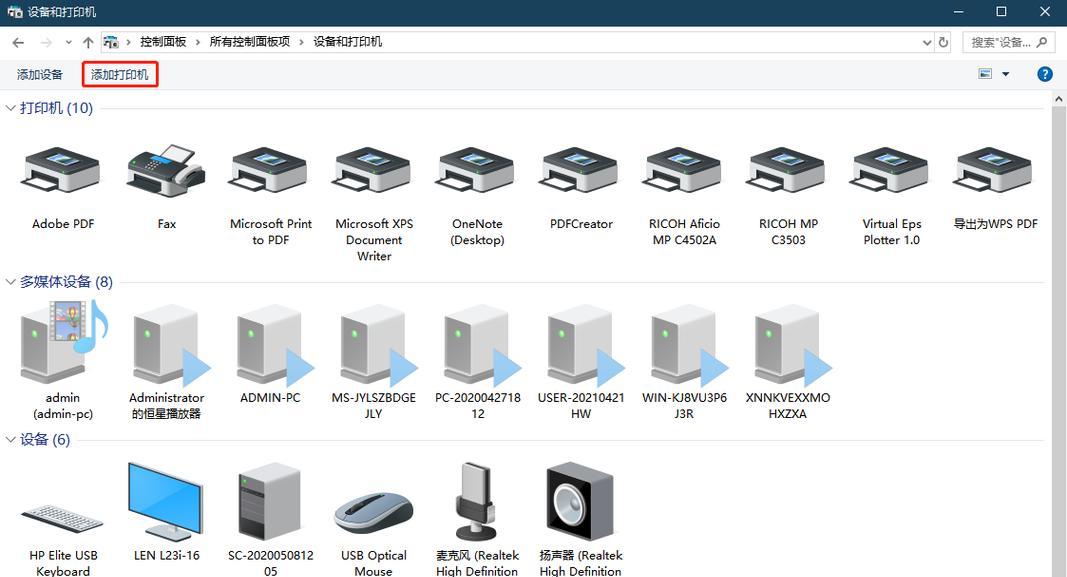Open recent locations dropdown arrow
Image resolution: width=1067 pixels, height=577 pixels.
[x=68, y=42]
